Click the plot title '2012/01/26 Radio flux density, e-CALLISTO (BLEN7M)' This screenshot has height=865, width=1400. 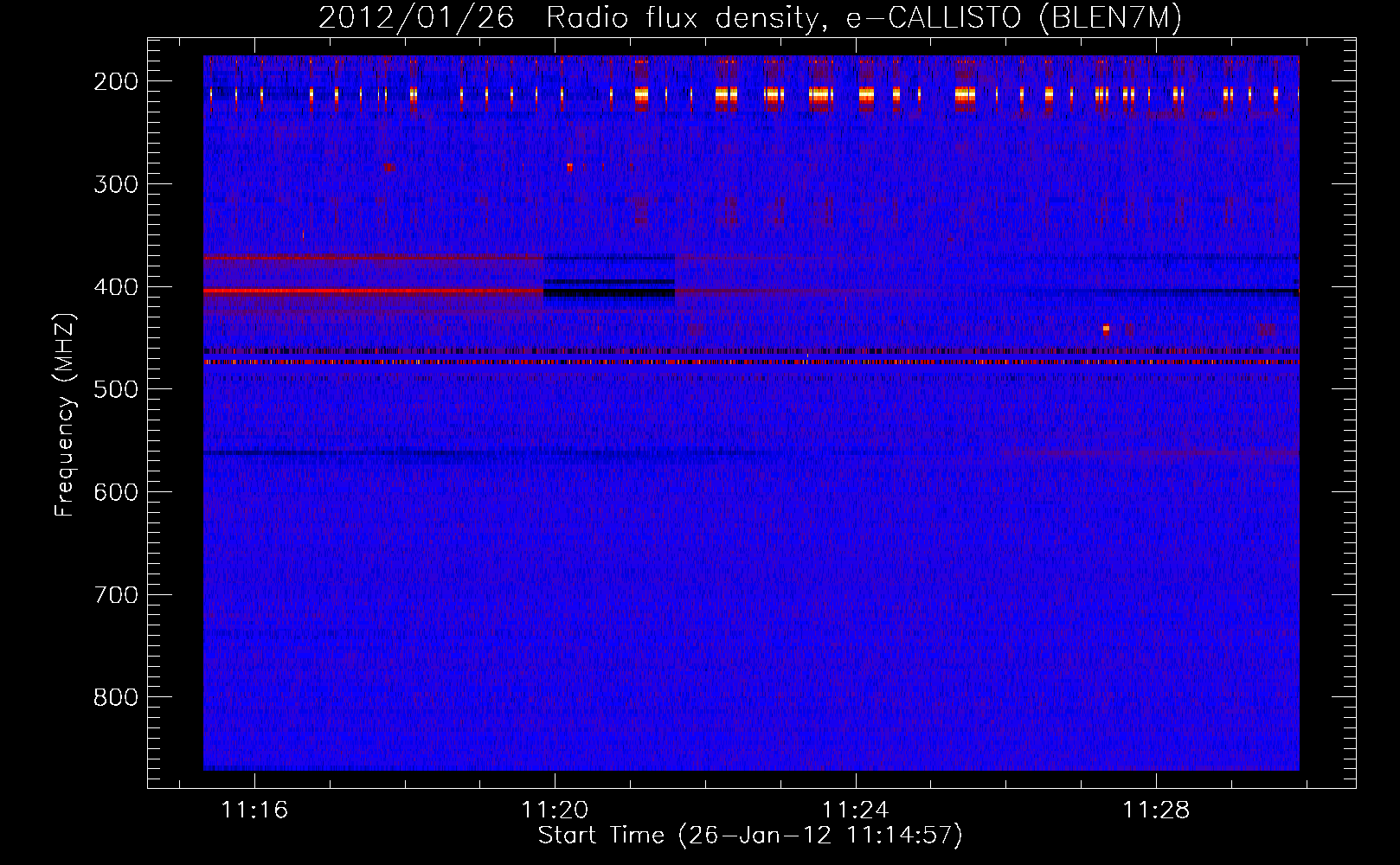(750, 17)
